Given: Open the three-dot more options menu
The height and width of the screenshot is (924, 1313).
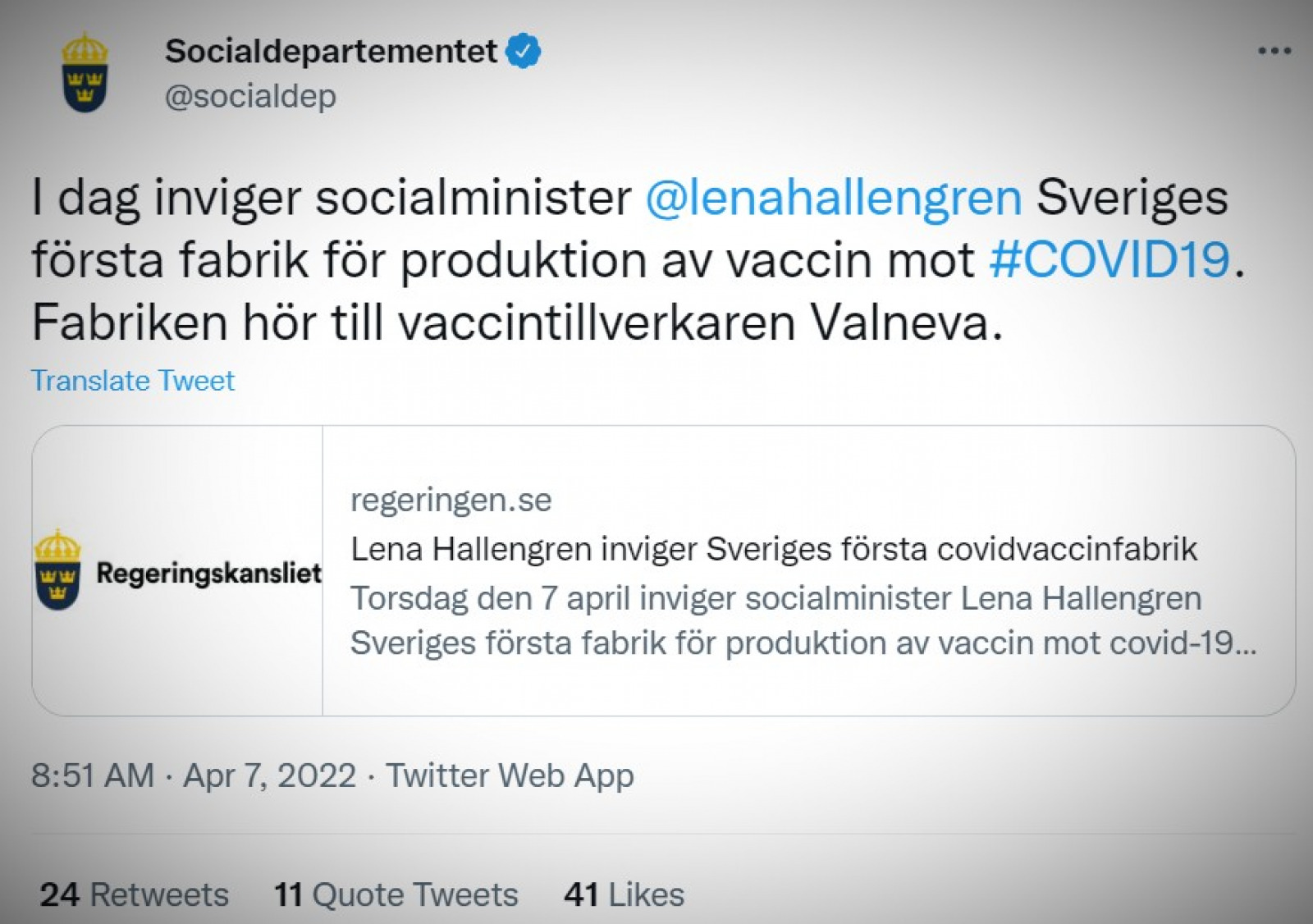Looking at the screenshot, I should [x=1274, y=52].
